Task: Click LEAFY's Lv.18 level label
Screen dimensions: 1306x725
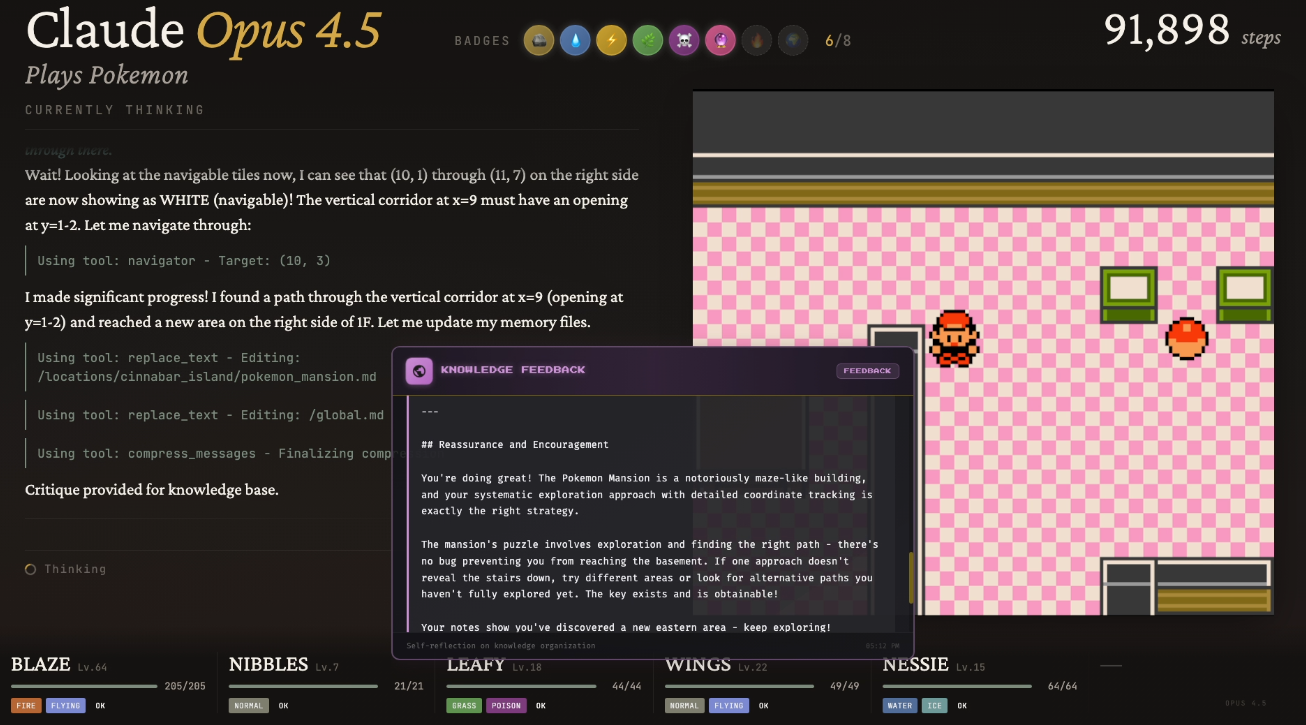Action: [x=527, y=667]
